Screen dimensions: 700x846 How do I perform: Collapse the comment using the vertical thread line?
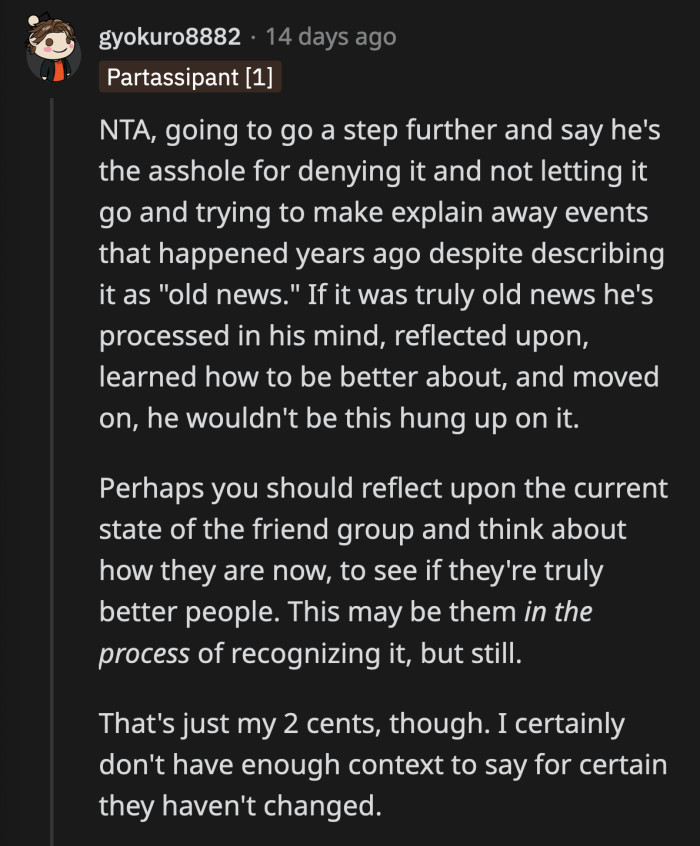53,450
